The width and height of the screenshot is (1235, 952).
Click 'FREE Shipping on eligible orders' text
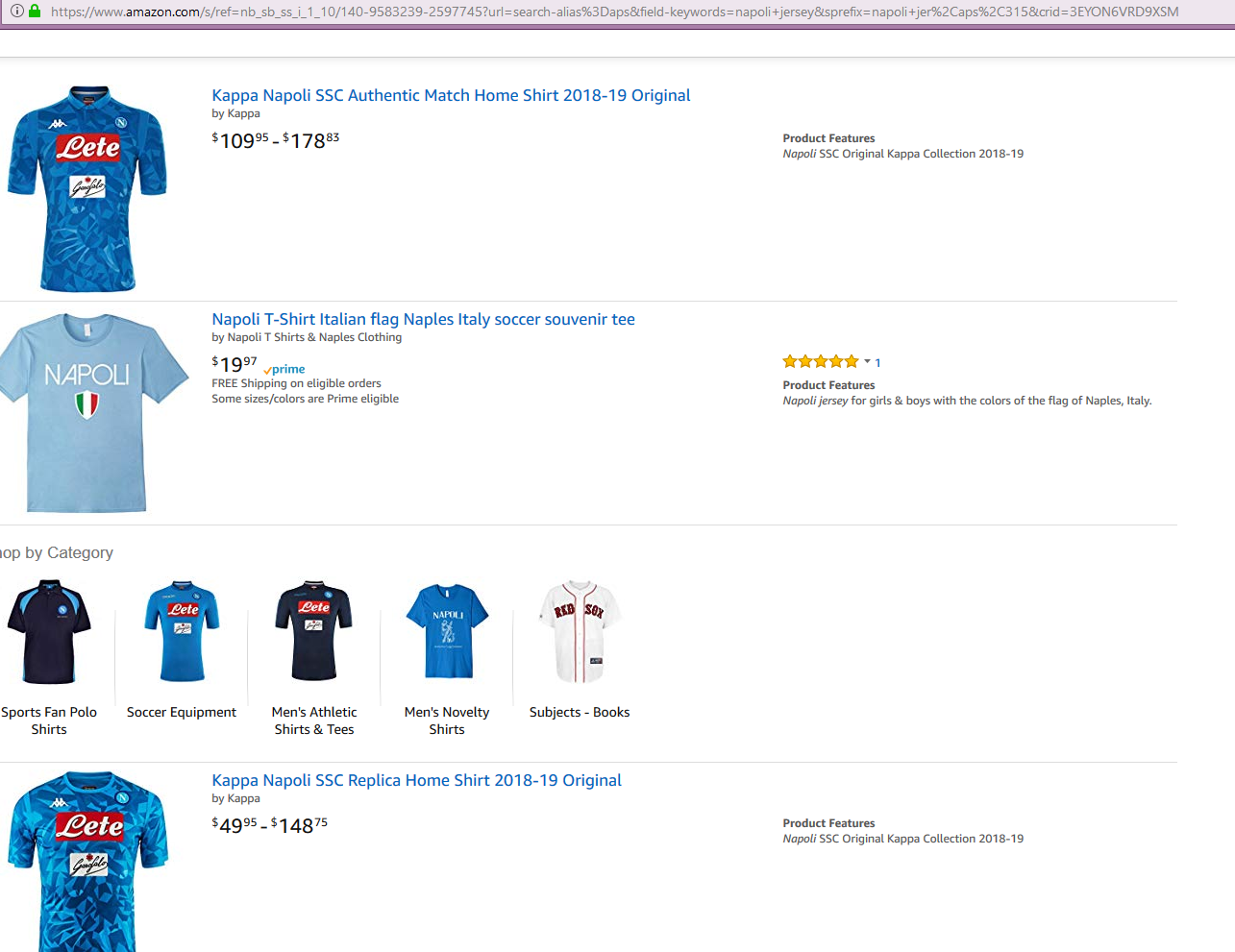click(296, 383)
